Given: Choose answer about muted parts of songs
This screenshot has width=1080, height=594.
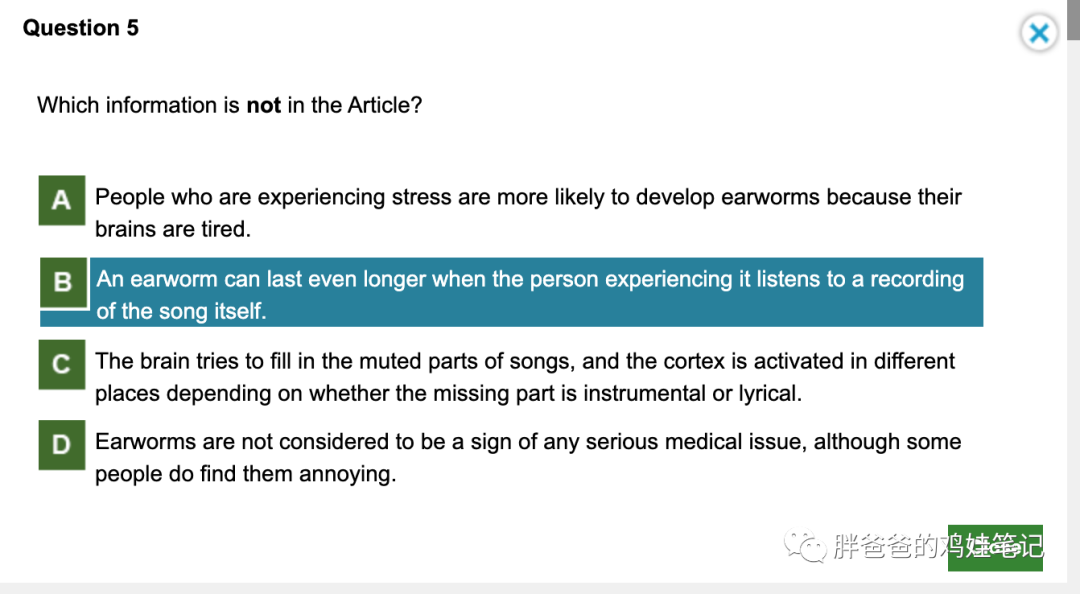Looking at the screenshot, I should point(525,361).
